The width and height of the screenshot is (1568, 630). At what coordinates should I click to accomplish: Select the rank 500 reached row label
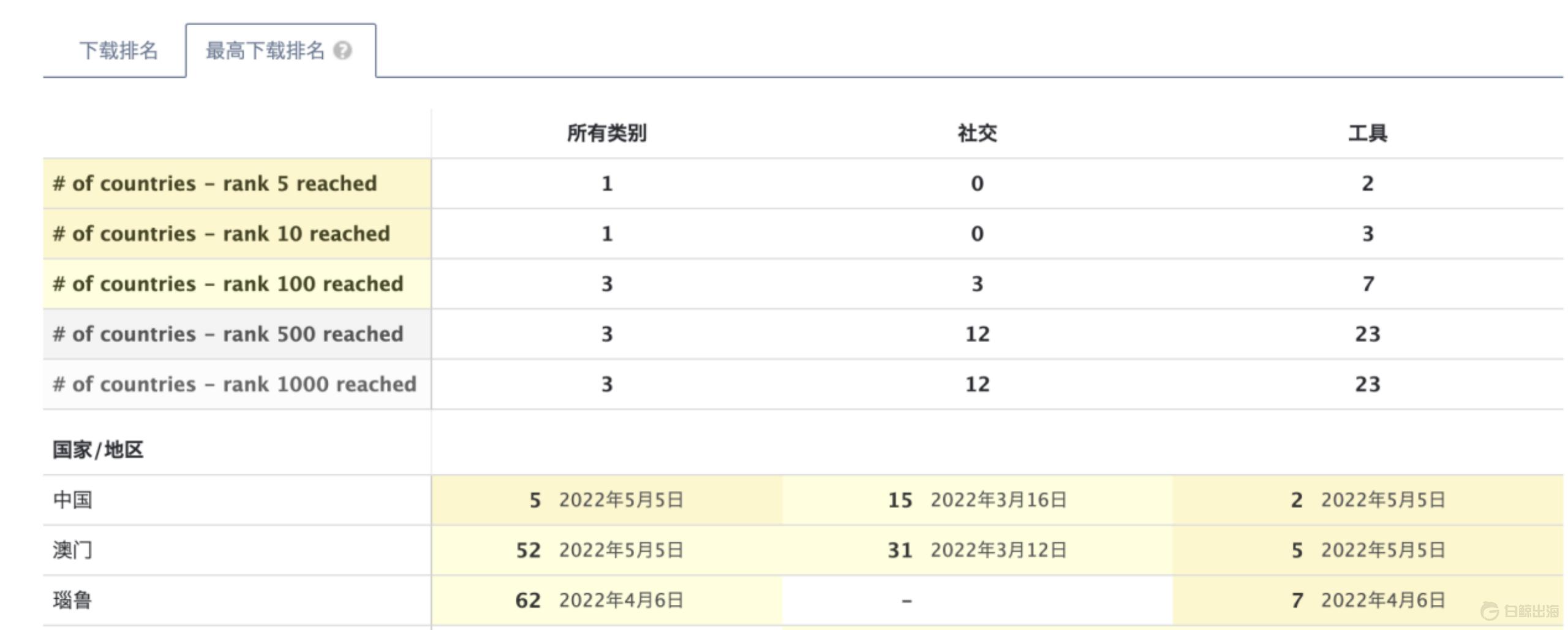tap(228, 335)
